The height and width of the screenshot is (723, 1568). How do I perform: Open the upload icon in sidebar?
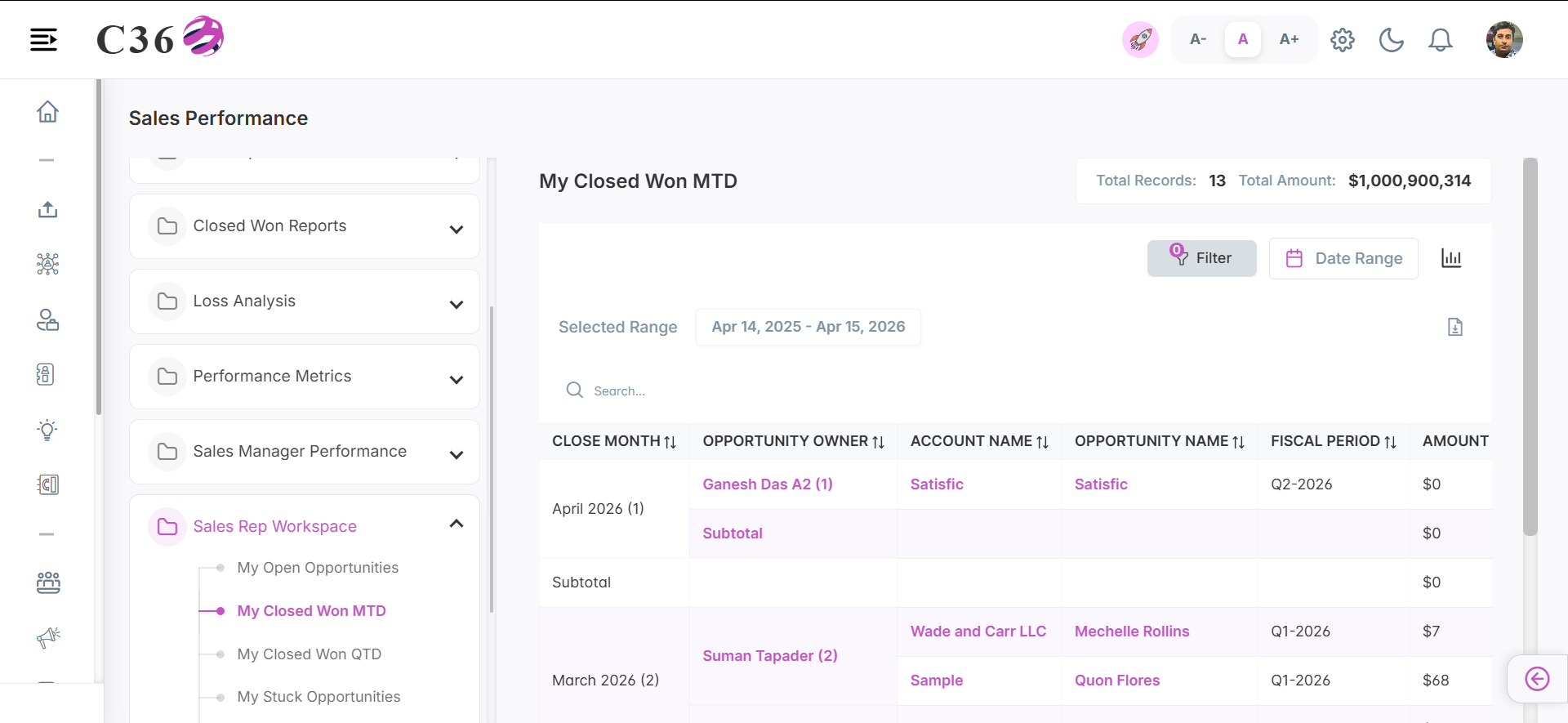tap(47, 209)
